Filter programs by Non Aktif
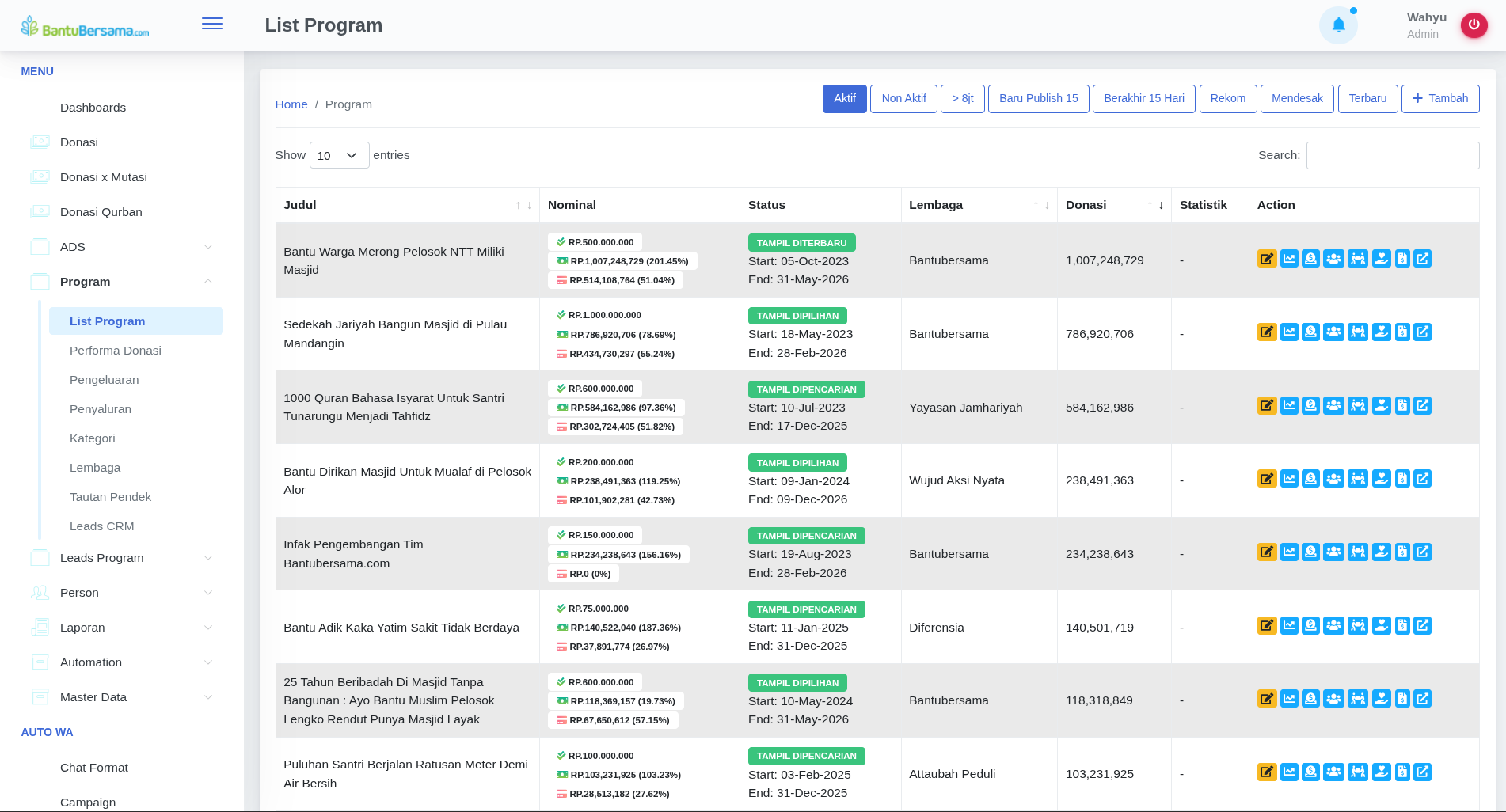Viewport: 1506px width, 812px height. click(x=903, y=99)
